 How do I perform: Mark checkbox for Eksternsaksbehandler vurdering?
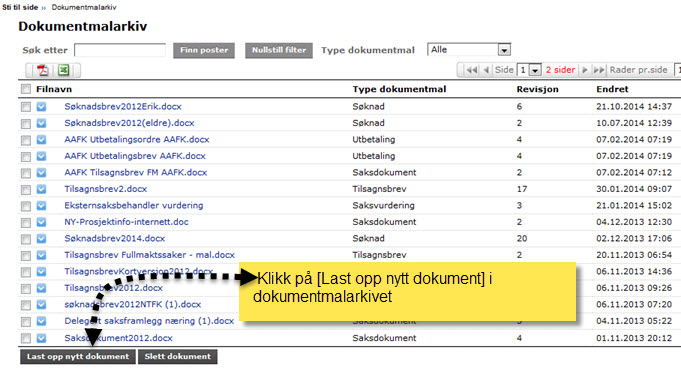26,206
